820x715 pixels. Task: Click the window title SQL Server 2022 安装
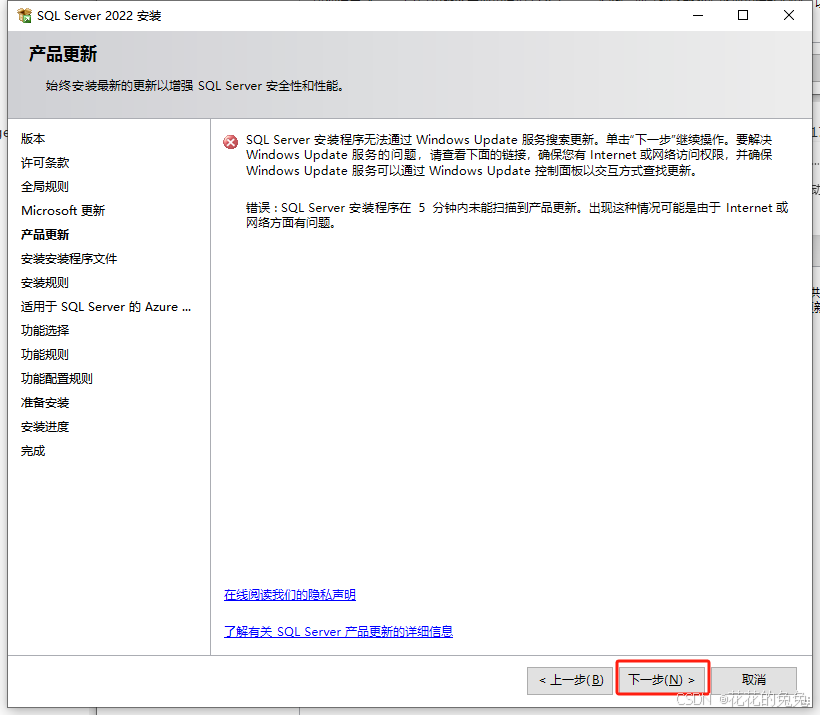click(99, 16)
